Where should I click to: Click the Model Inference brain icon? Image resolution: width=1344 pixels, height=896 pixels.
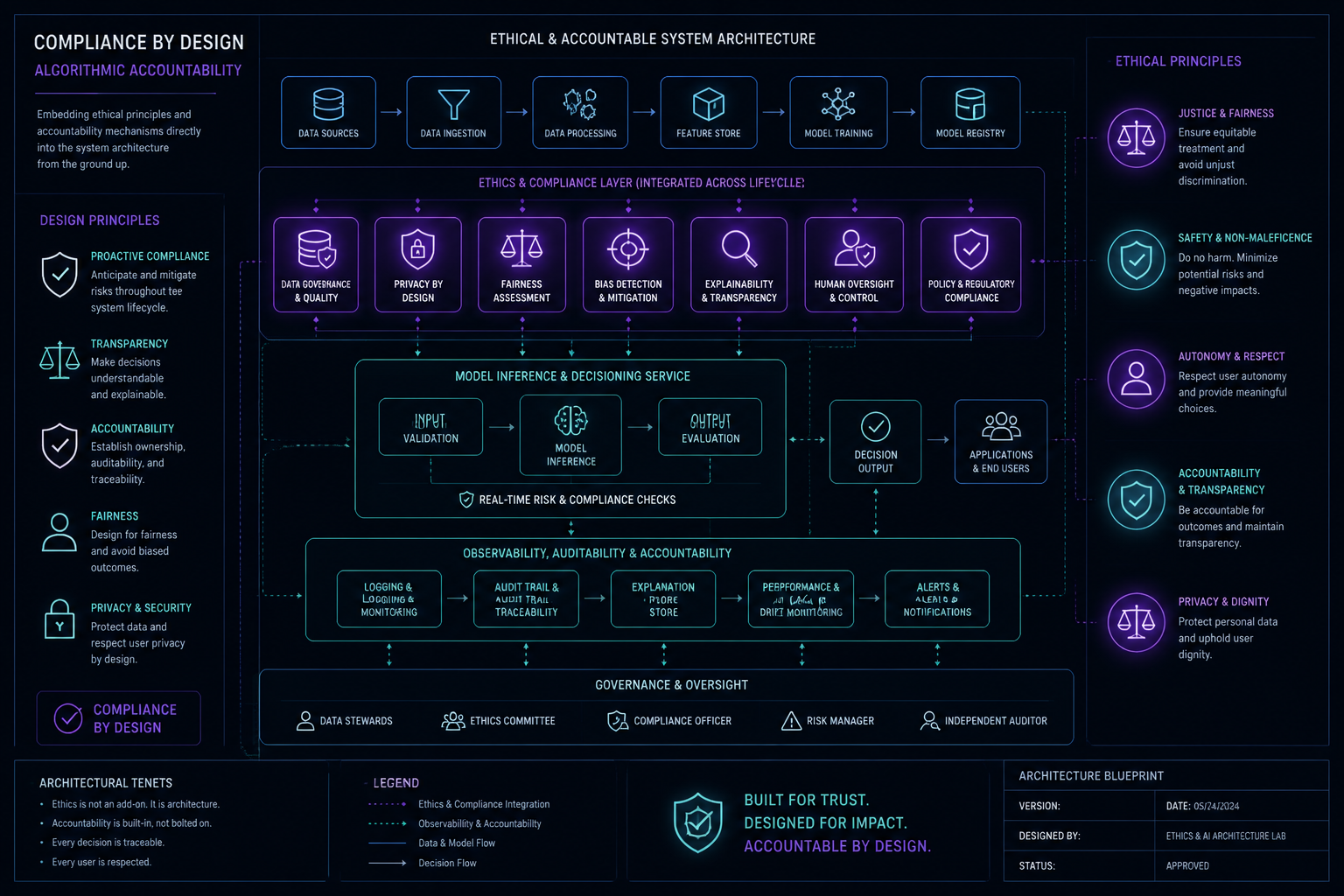point(571,421)
